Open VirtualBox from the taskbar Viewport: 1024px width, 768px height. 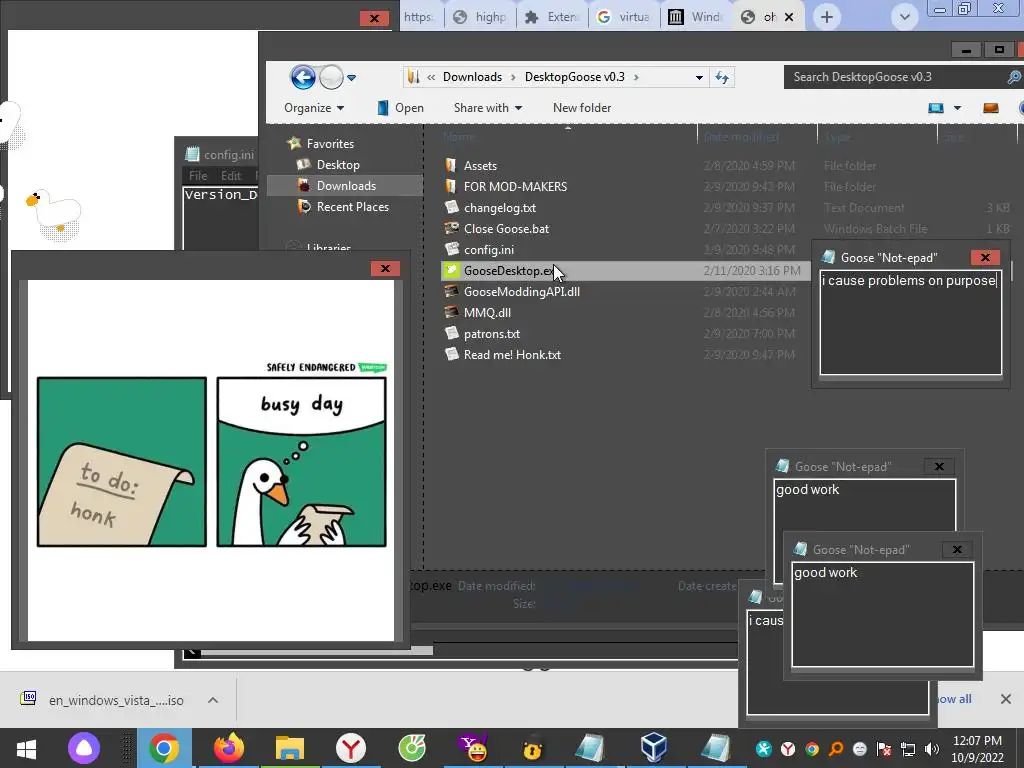pyautogui.click(x=653, y=748)
